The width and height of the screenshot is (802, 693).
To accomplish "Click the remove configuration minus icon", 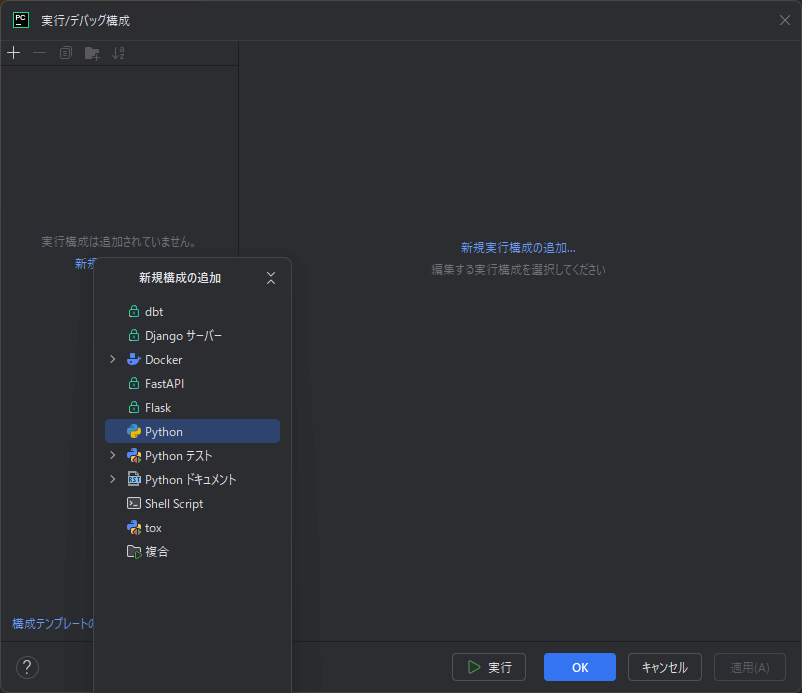I will [39, 53].
